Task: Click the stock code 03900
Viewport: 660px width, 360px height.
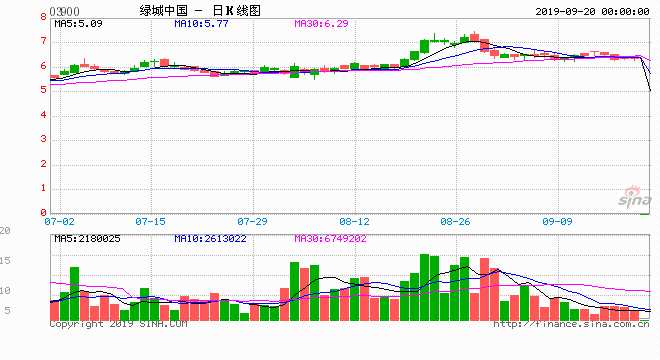Action: [x=64, y=11]
